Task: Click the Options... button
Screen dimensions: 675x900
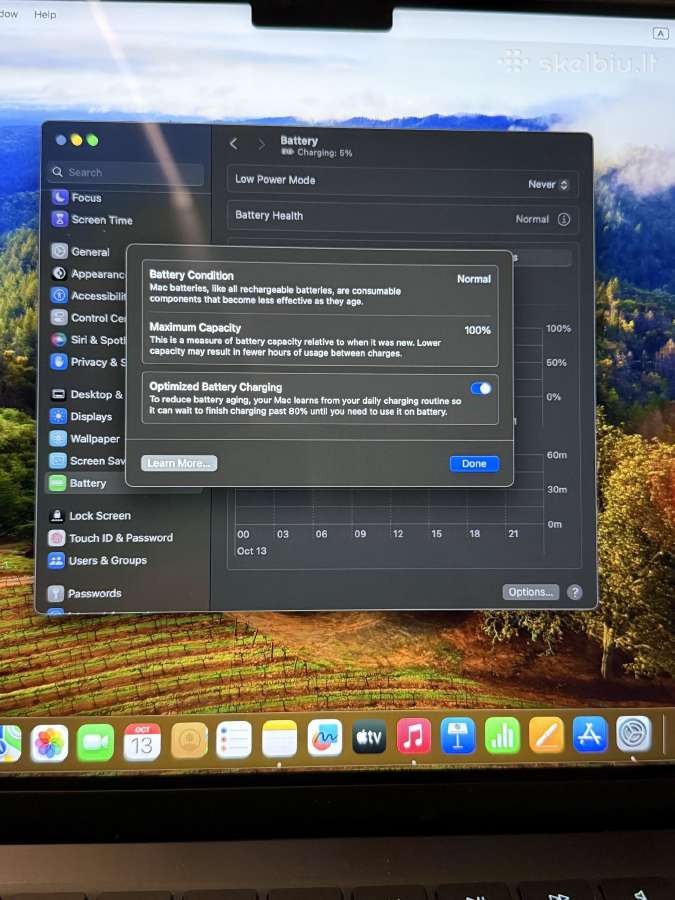Action: pos(530,592)
